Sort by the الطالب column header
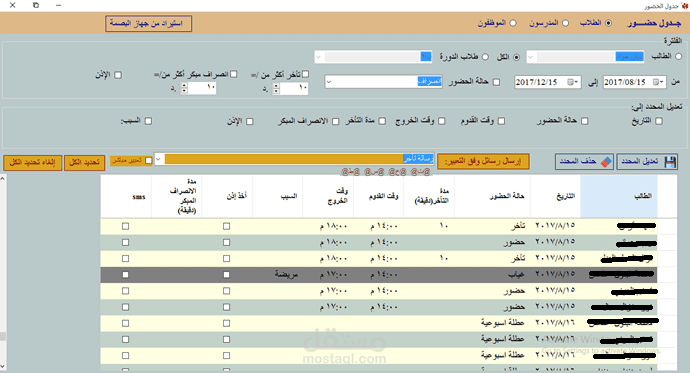 click(619, 196)
